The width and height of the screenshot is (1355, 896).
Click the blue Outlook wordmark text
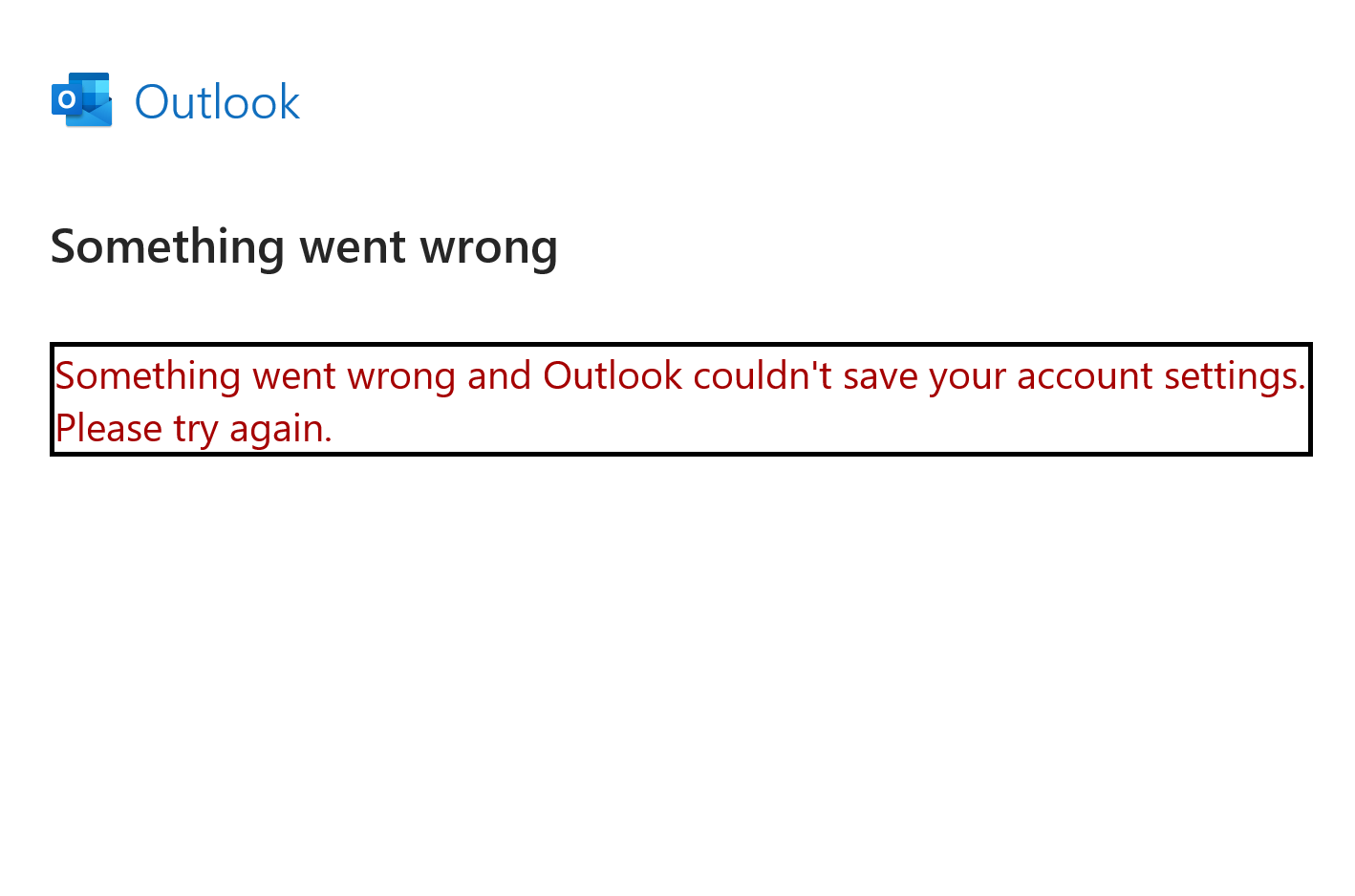pyautogui.click(x=217, y=102)
